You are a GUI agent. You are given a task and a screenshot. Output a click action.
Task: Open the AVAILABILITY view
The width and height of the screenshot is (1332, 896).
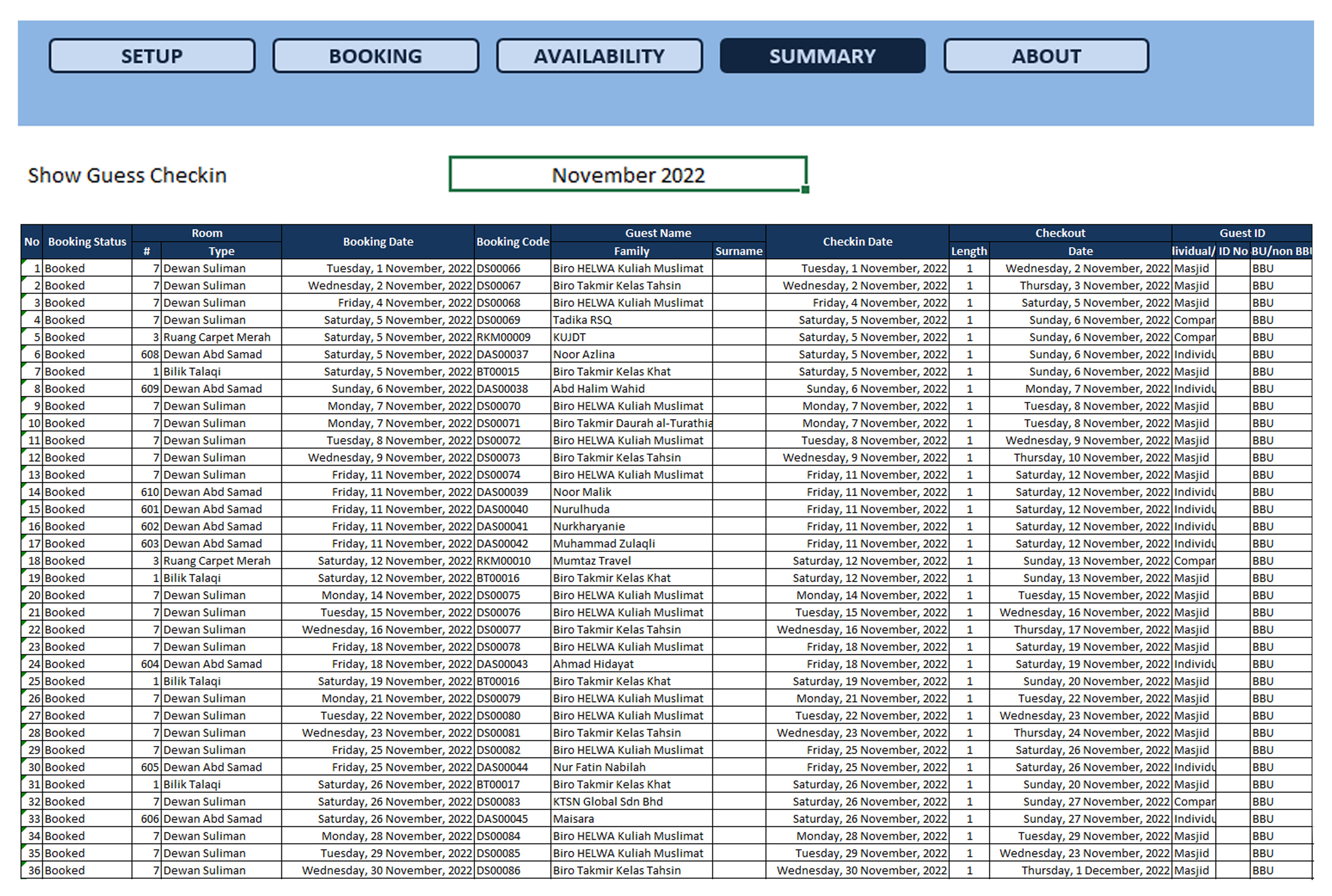[x=600, y=56]
